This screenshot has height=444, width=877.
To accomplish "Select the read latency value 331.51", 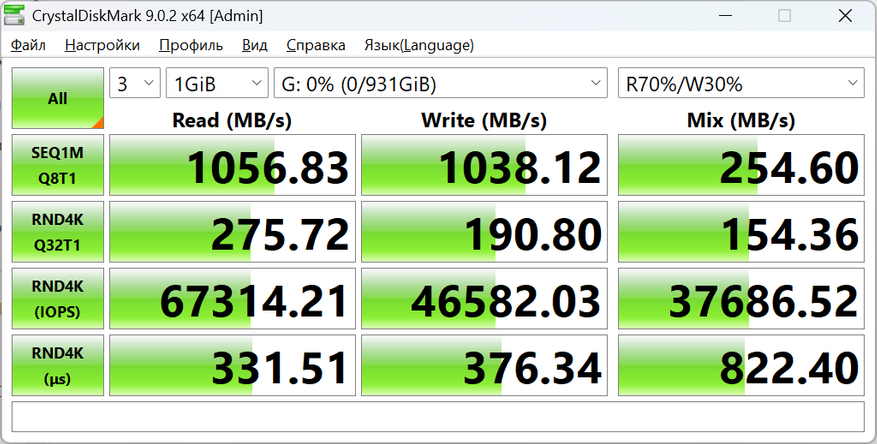I will (x=233, y=366).
